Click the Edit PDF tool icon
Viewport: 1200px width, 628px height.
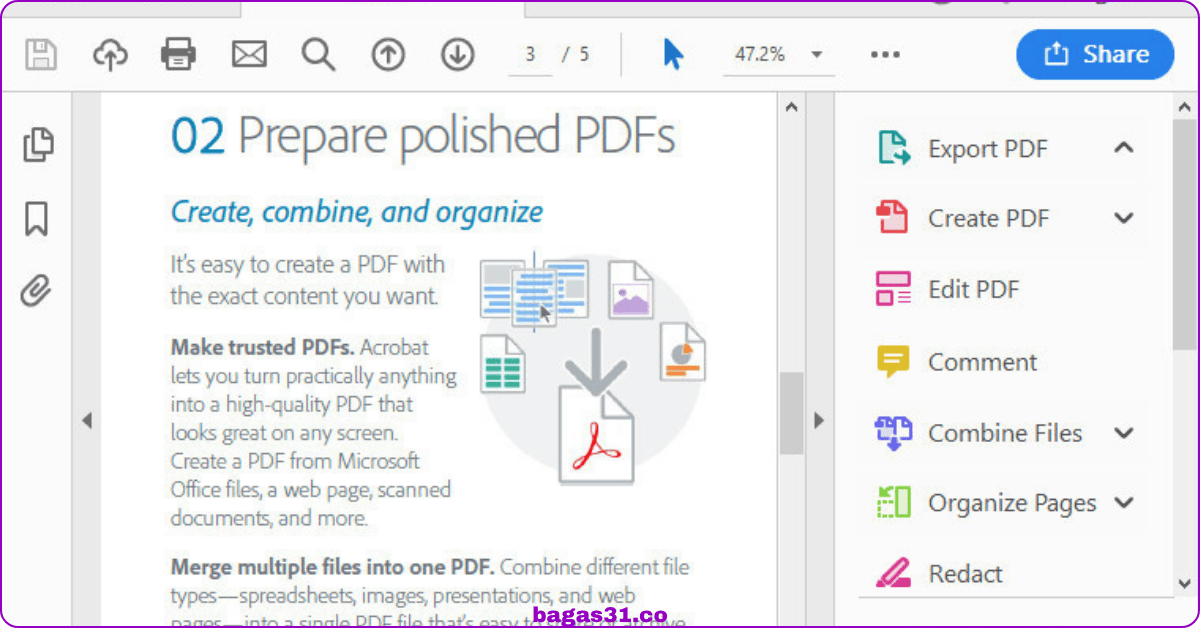click(893, 289)
